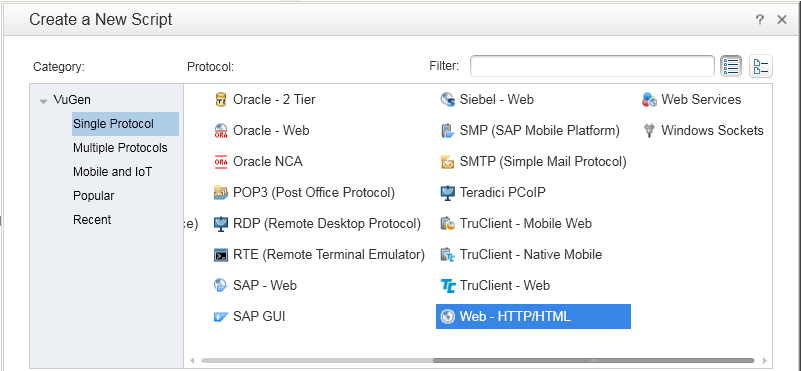This screenshot has width=801, height=371.
Task: Click the Siebel - Web protocol icon
Action: click(447, 100)
